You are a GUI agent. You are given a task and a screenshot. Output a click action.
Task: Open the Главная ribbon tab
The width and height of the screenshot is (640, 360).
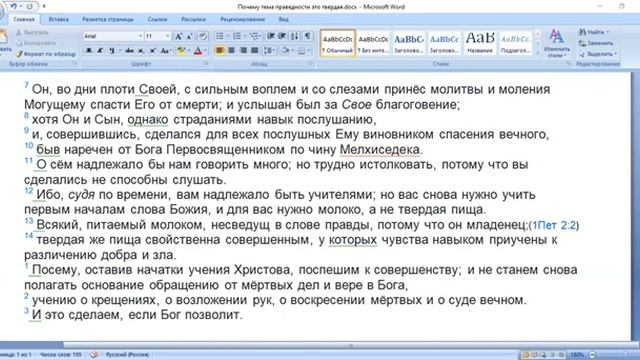24,19
